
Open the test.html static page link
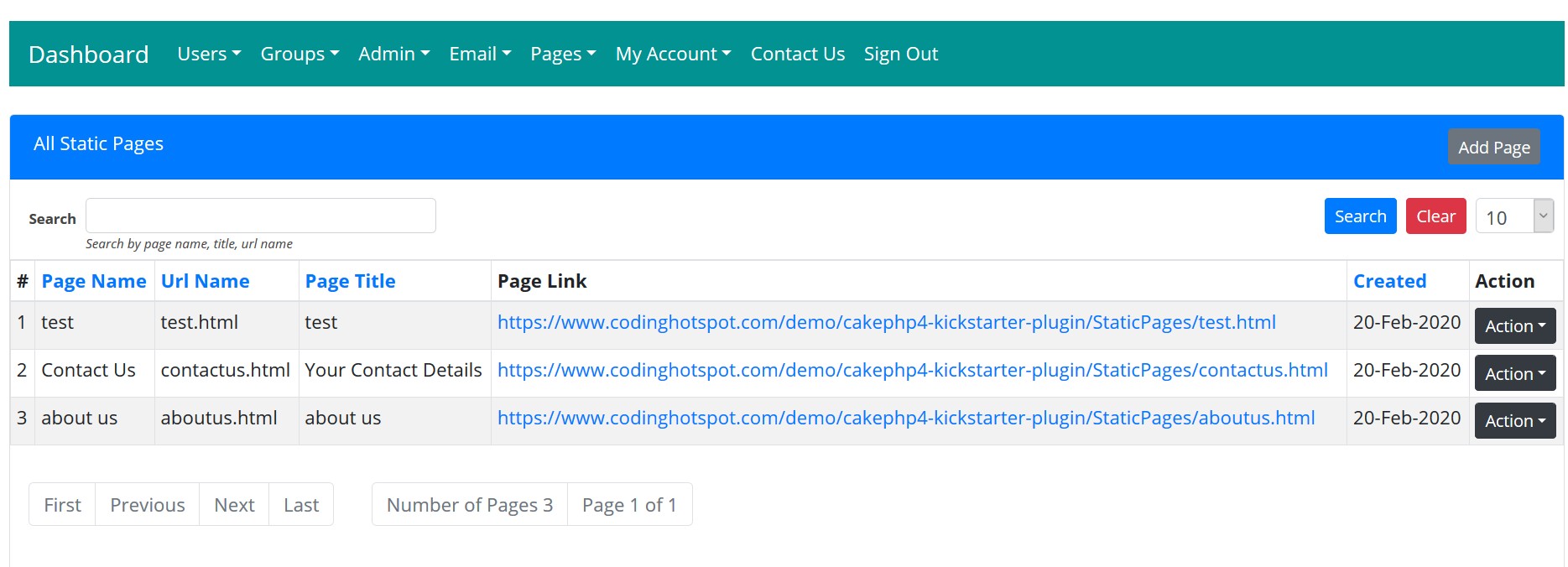coord(886,323)
